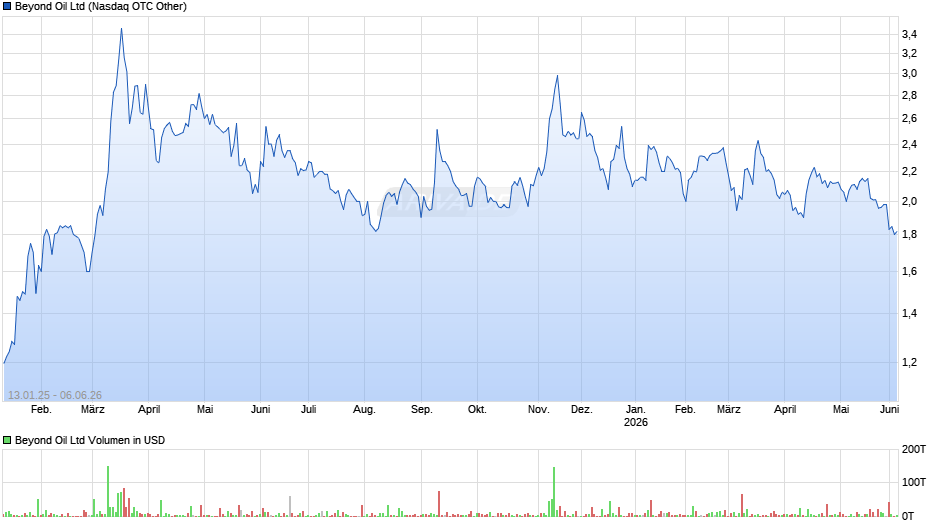Viewport: 940px width, 526px height.
Task: Click the price axis label 1,4
Action: pos(909,314)
